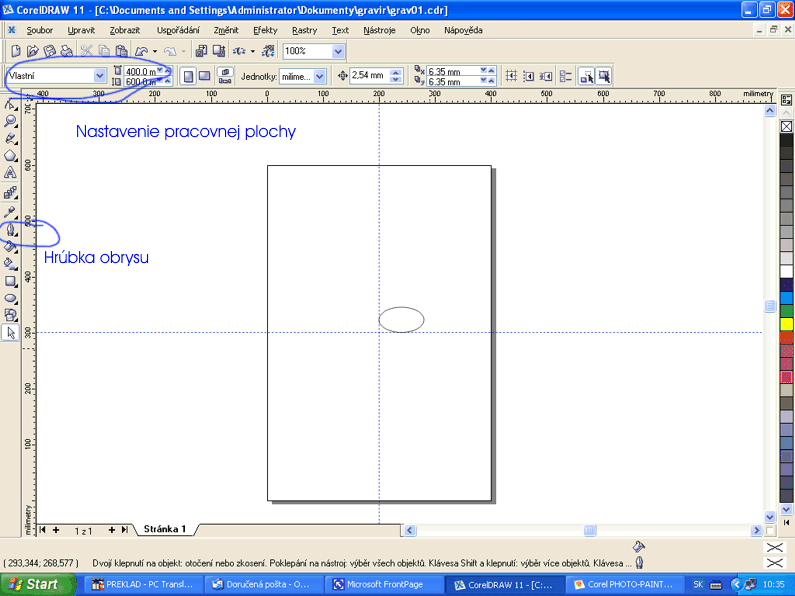Viewport: 795px width, 596px height.
Task: Open the Upravit menu
Action: [x=81, y=30]
